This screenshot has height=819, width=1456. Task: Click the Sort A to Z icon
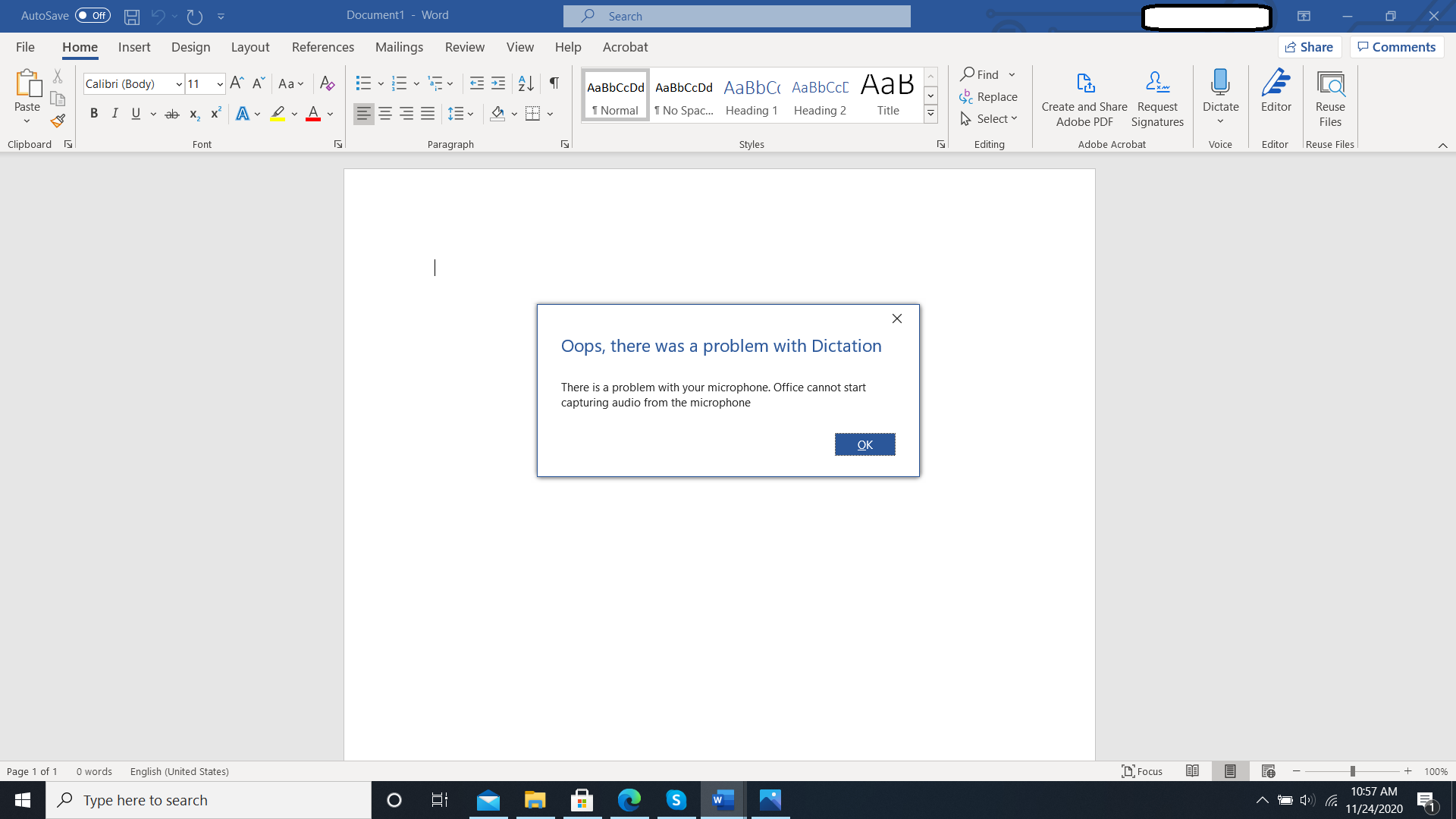526,83
